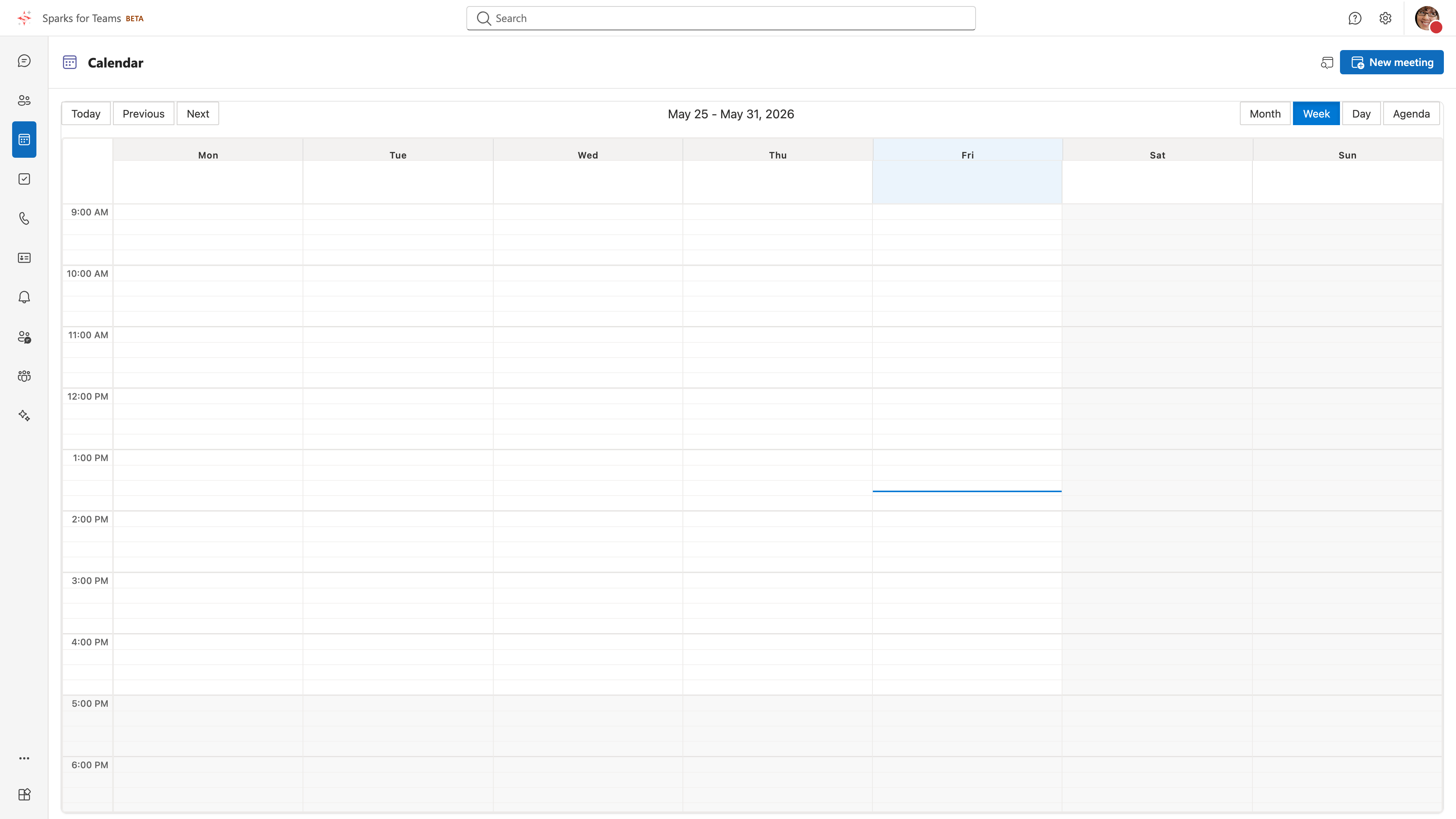This screenshot has height=819, width=1456.
Task: Open more apps ellipsis in sidebar
Action: (x=24, y=758)
